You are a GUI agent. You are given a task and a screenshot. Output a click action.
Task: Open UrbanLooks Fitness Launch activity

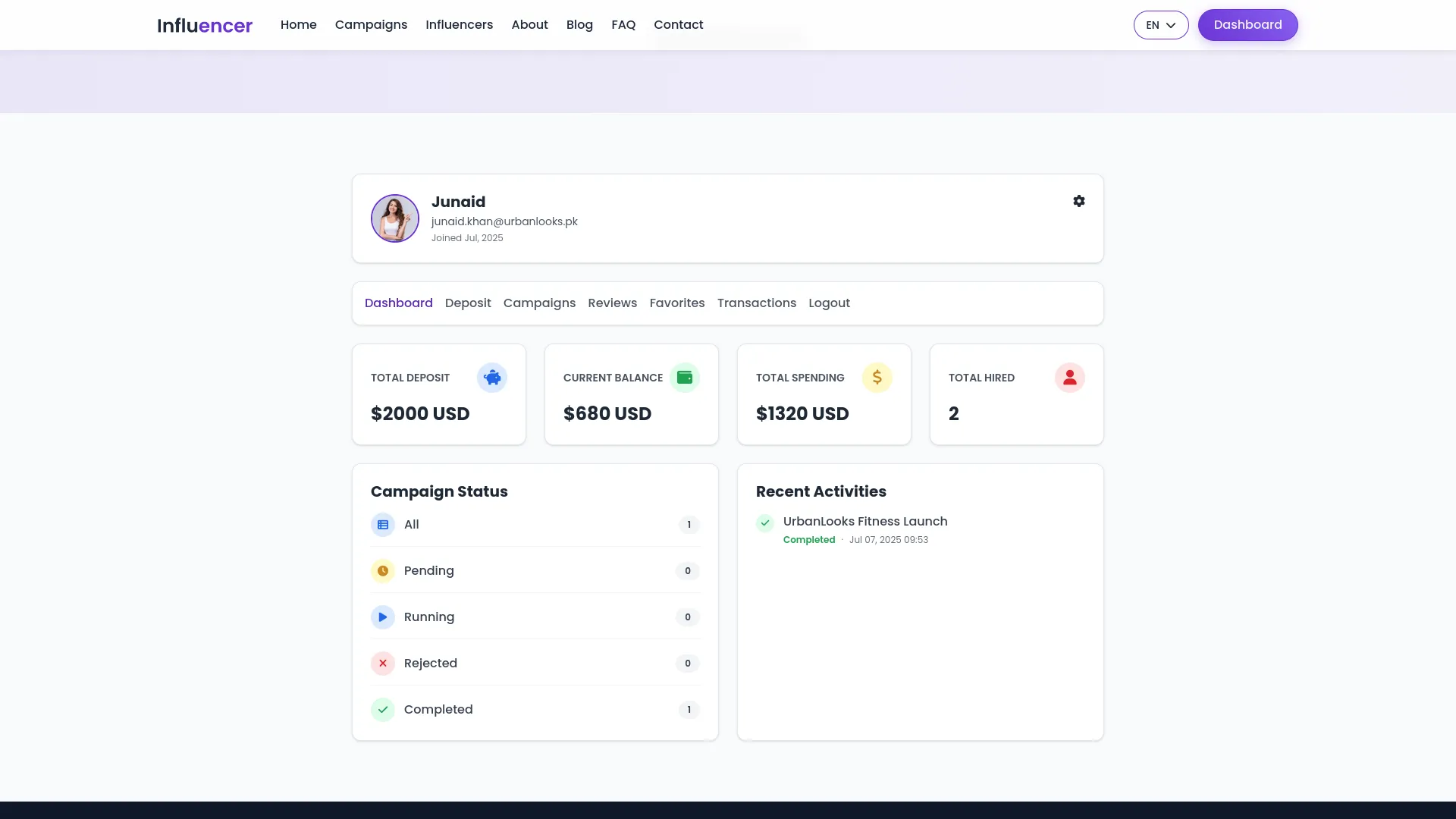pos(864,522)
